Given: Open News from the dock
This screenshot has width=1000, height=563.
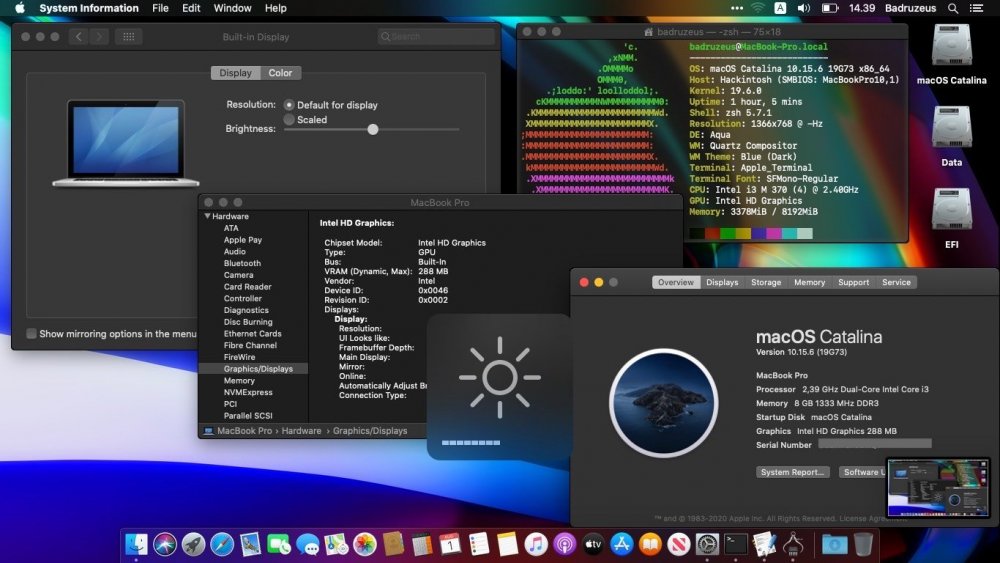Looking at the screenshot, I should [679, 544].
